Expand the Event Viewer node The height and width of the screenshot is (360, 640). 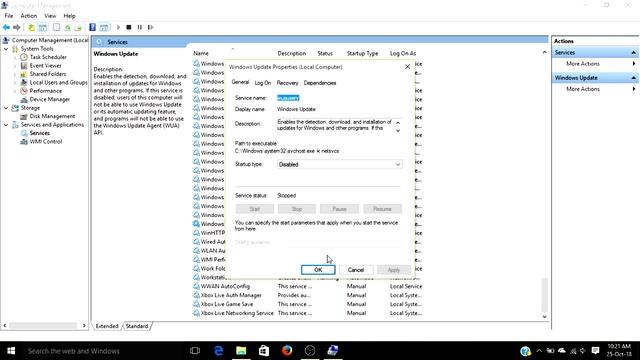coord(15,66)
